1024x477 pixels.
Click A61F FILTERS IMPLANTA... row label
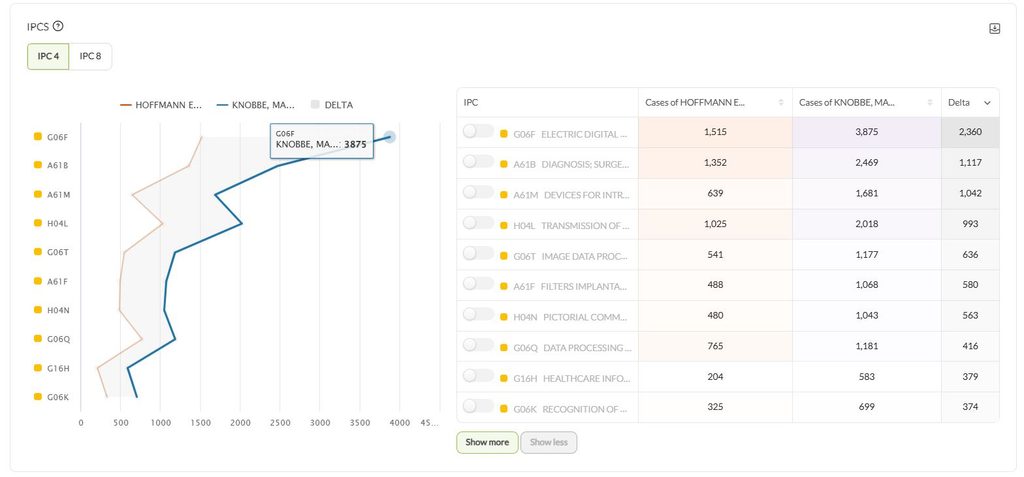[572, 287]
